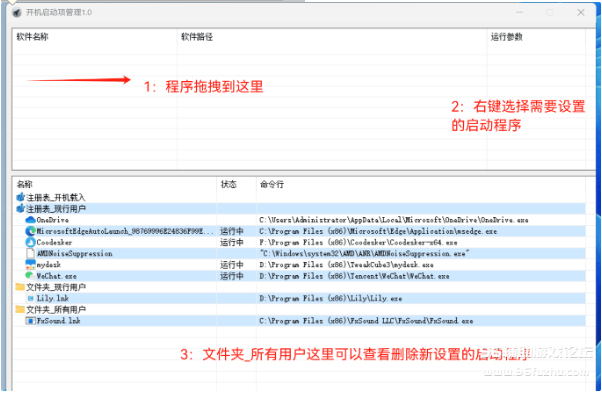The width and height of the screenshot is (602, 394).
Task: Select the 文件夹_所有用户 folder group
Action: click(x=51, y=310)
